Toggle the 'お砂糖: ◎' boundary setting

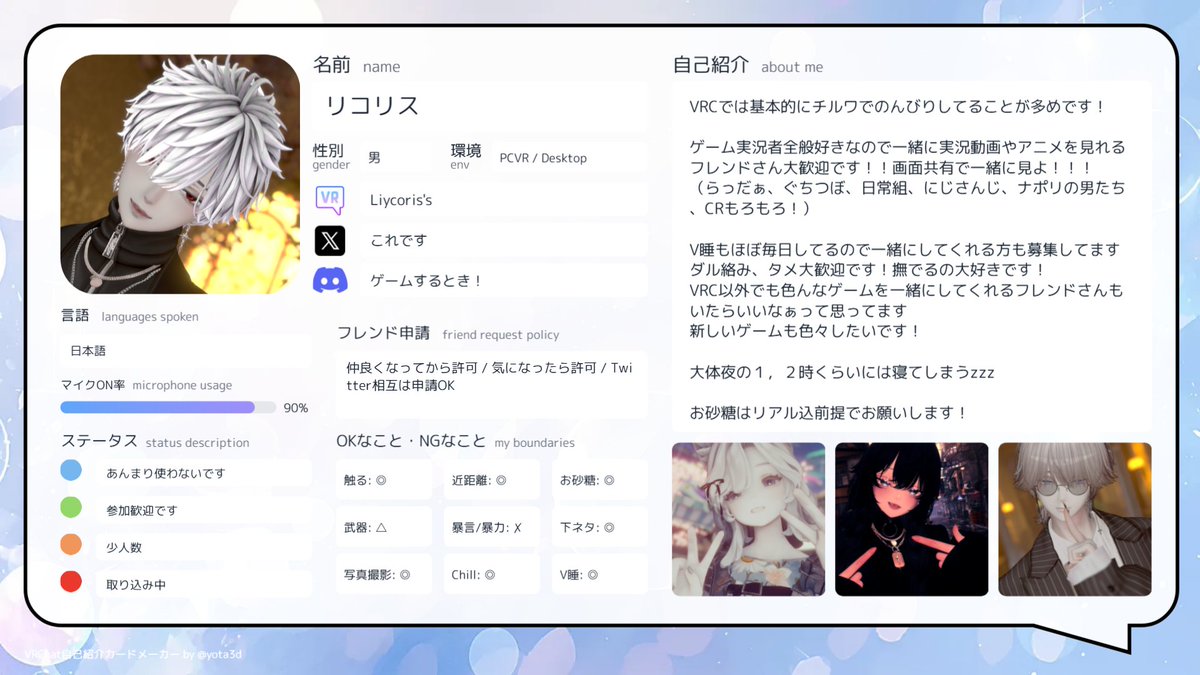tap(599, 480)
